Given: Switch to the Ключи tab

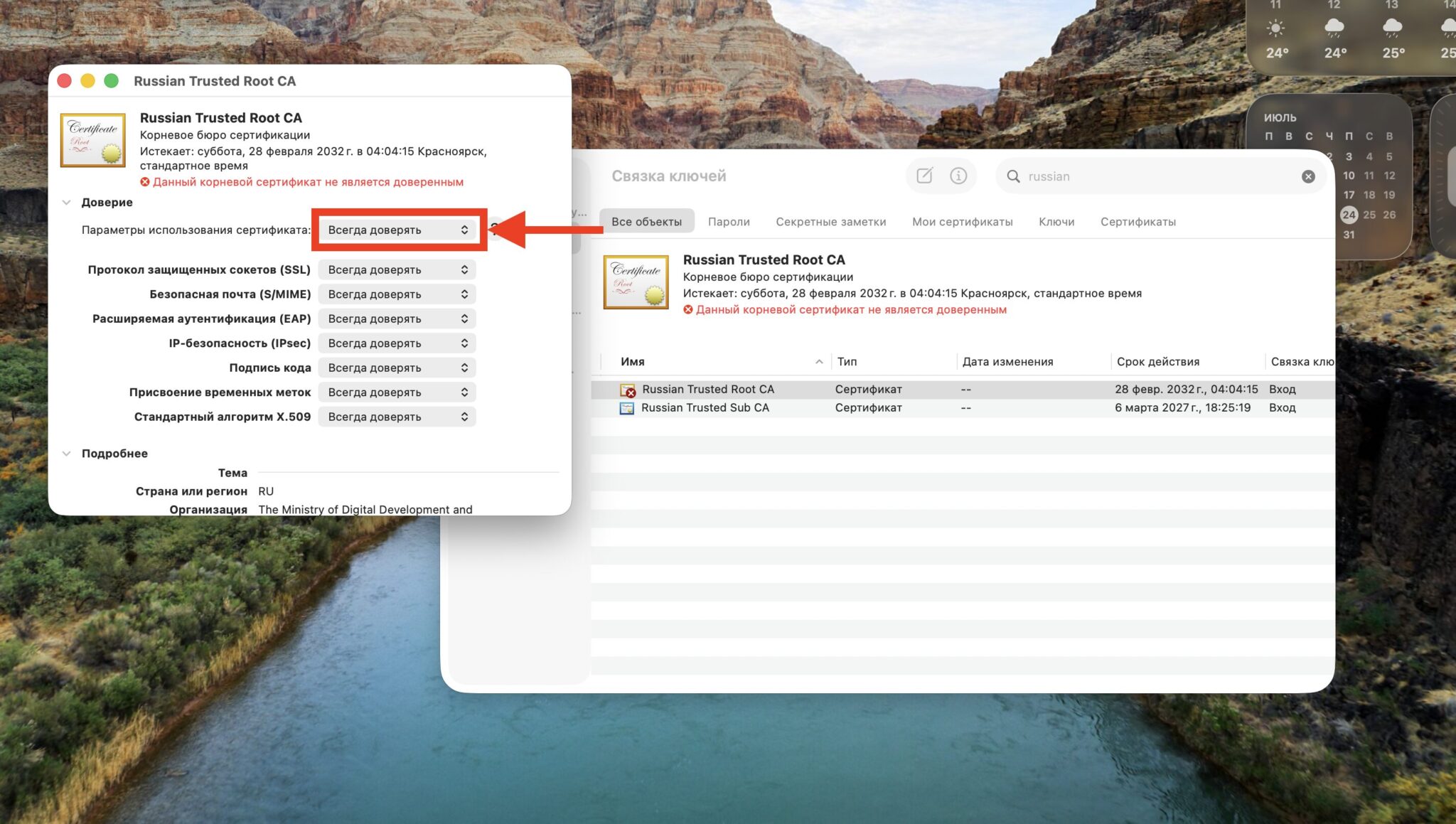Looking at the screenshot, I should point(1056,222).
